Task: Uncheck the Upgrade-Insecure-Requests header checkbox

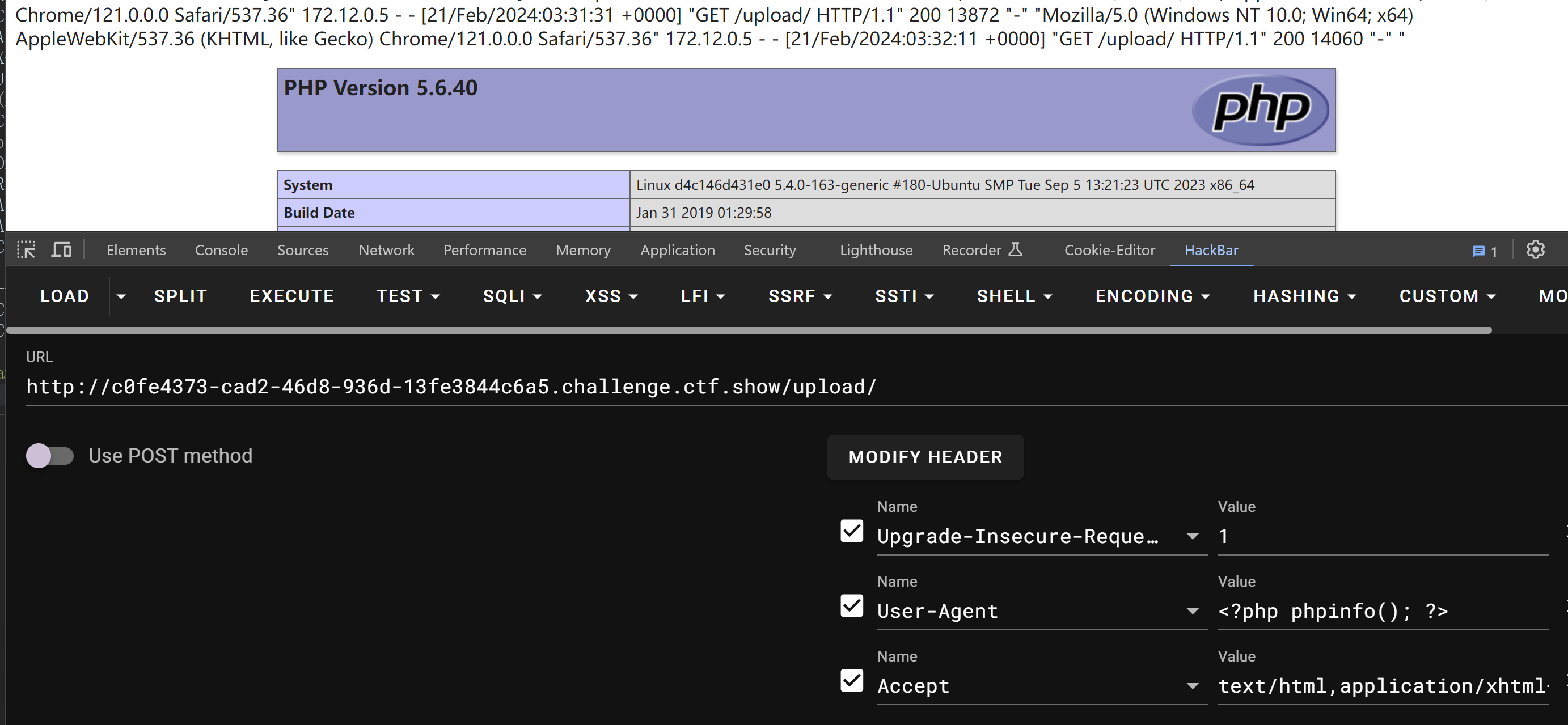Action: (x=852, y=531)
